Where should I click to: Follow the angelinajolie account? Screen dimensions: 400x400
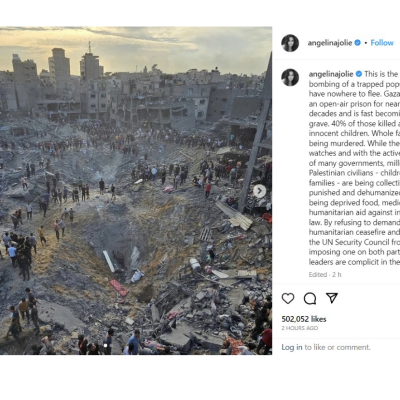(382, 43)
